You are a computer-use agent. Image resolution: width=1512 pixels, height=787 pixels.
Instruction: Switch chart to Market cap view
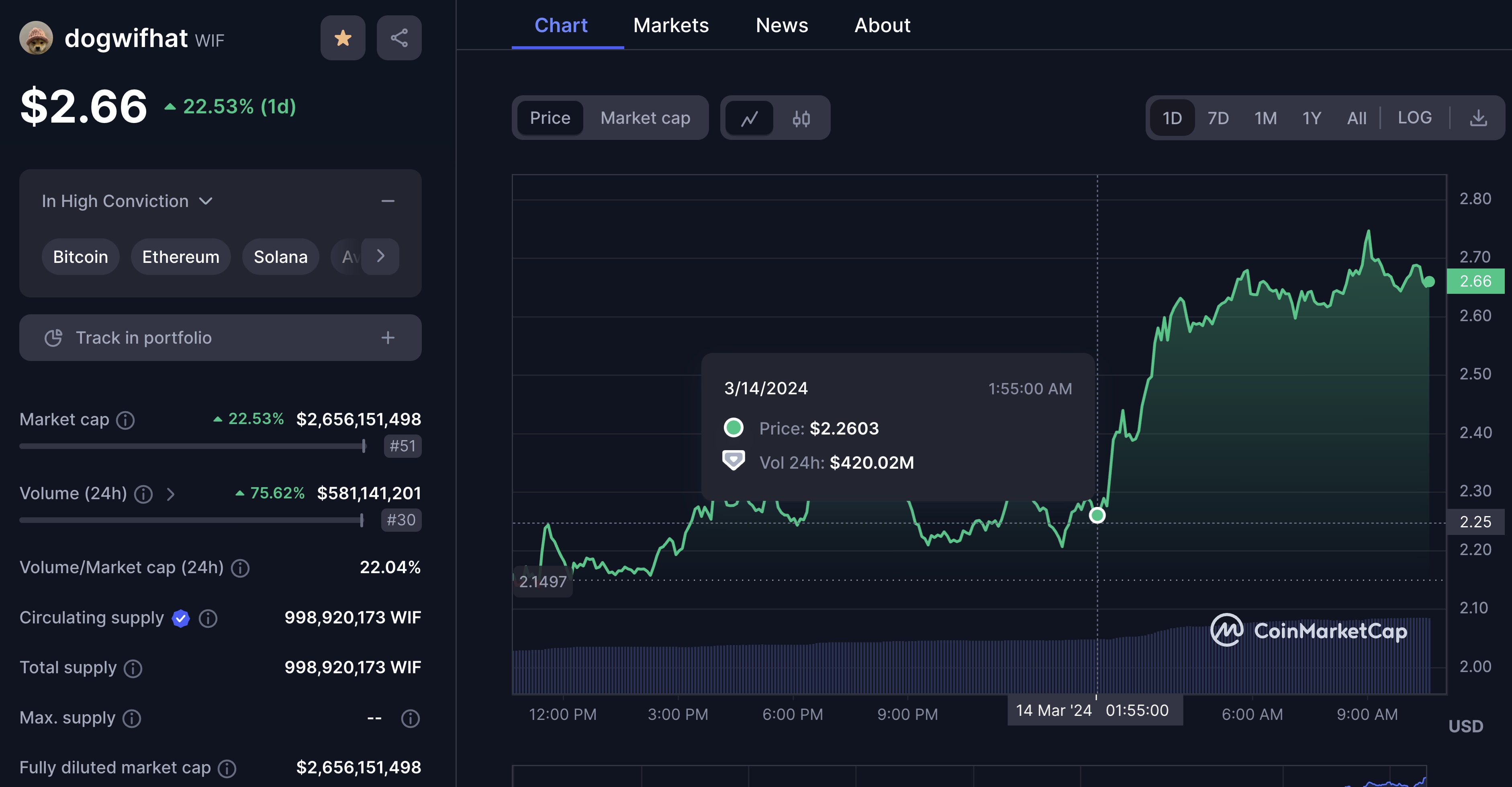(x=645, y=118)
